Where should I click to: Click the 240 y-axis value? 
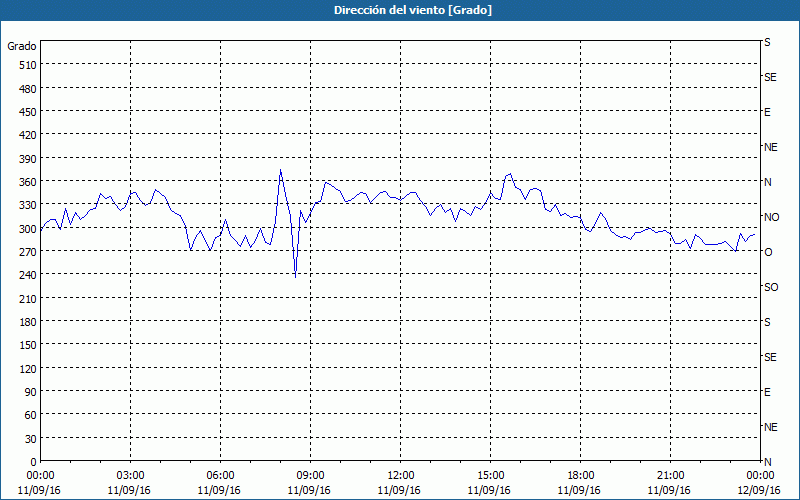click(x=28, y=276)
